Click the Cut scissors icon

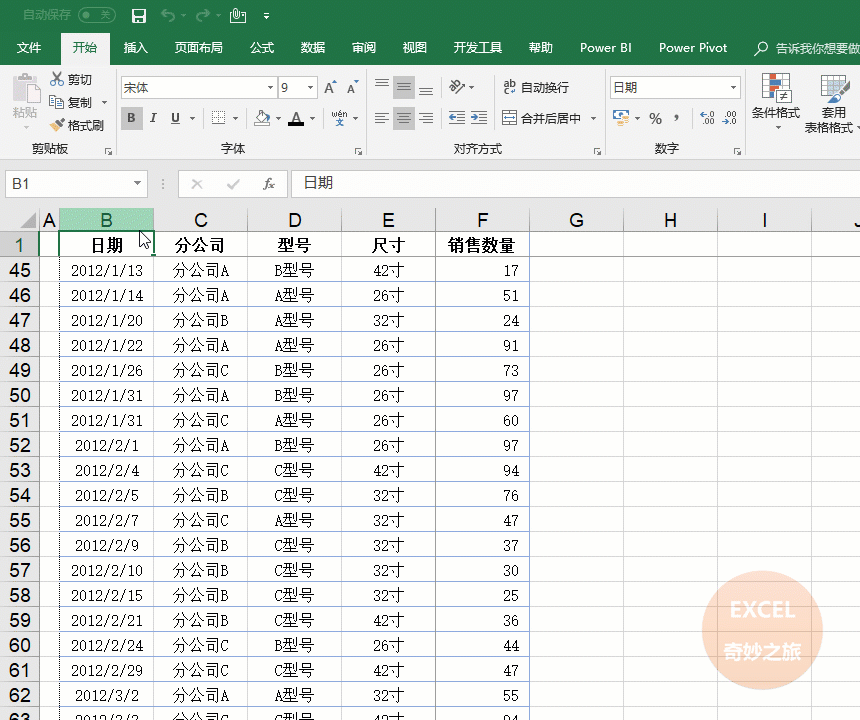pyautogui.click(x=56, y=80)
